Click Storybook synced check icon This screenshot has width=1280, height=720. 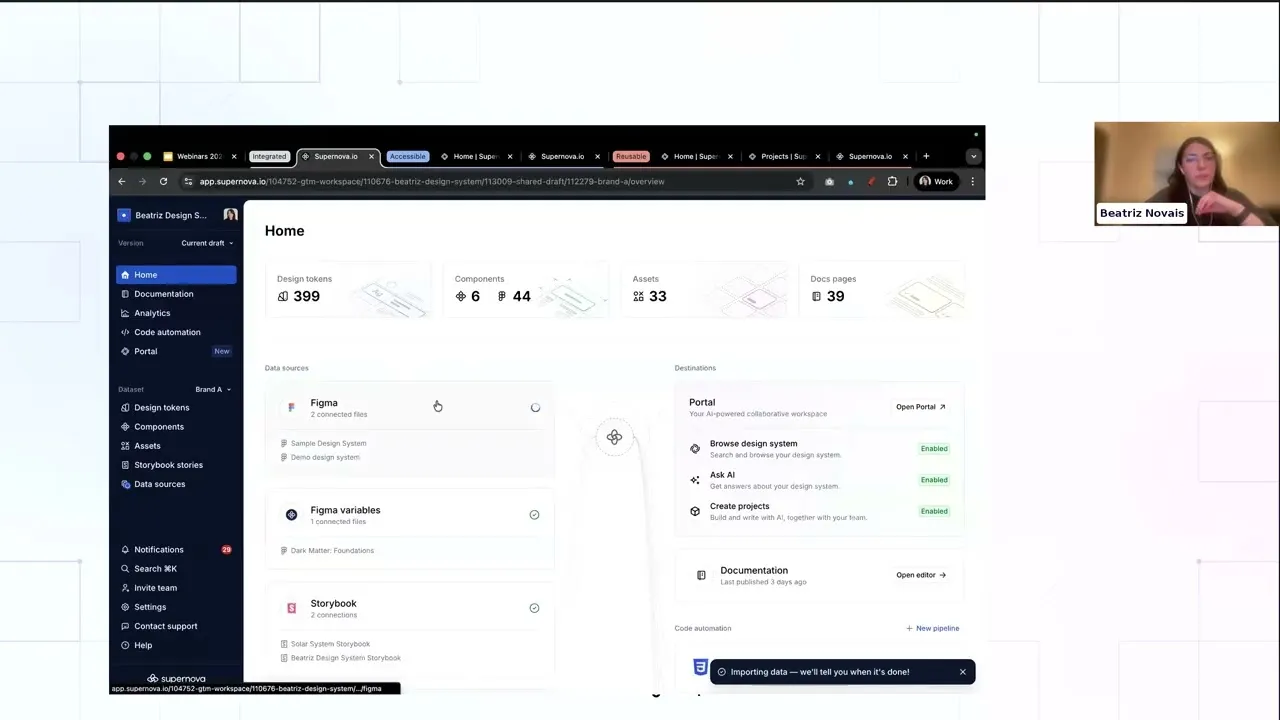pyautogui.click(x=534, y=608)
